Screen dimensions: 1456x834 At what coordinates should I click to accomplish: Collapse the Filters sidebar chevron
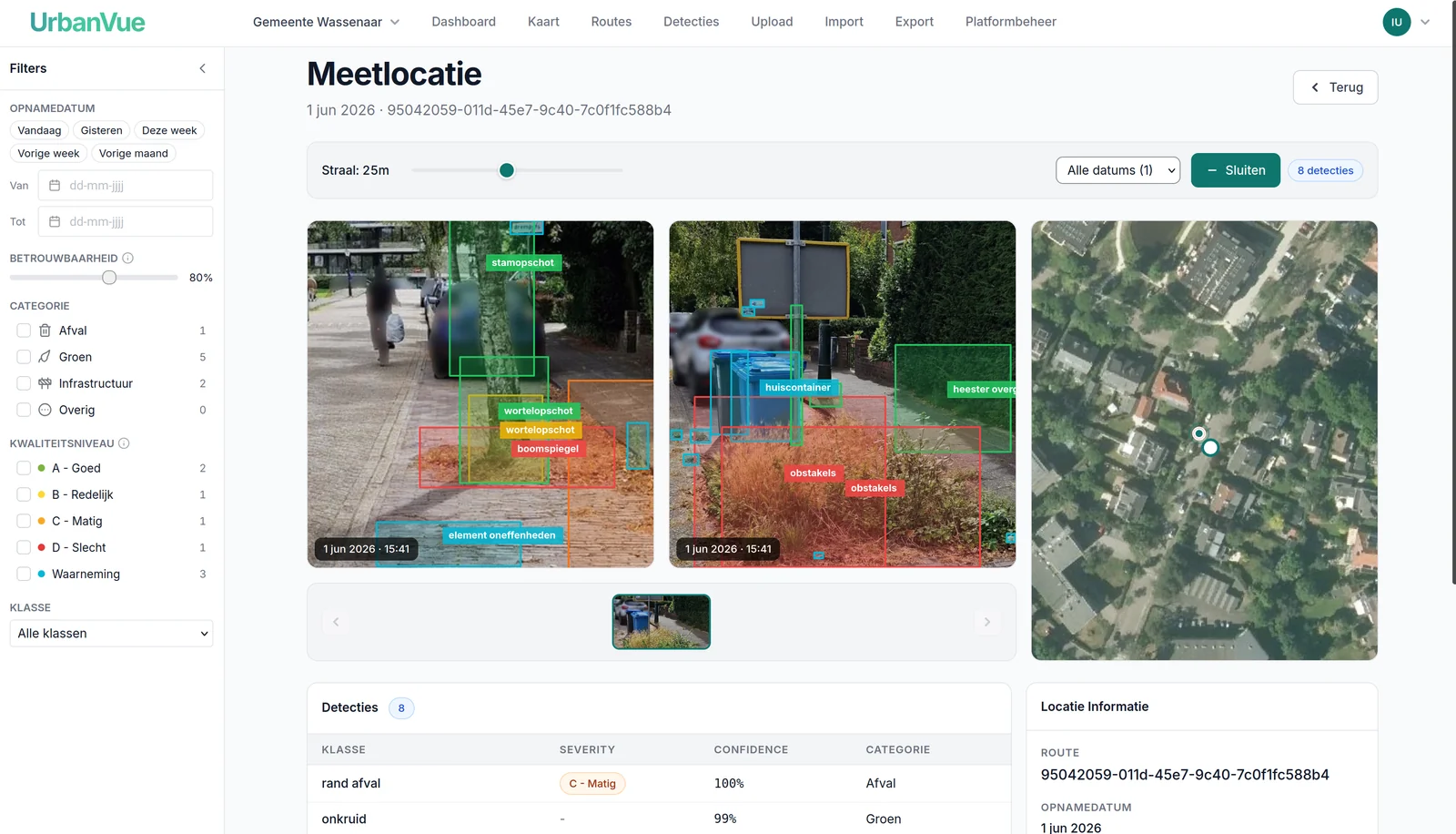[x=202, y=68]
